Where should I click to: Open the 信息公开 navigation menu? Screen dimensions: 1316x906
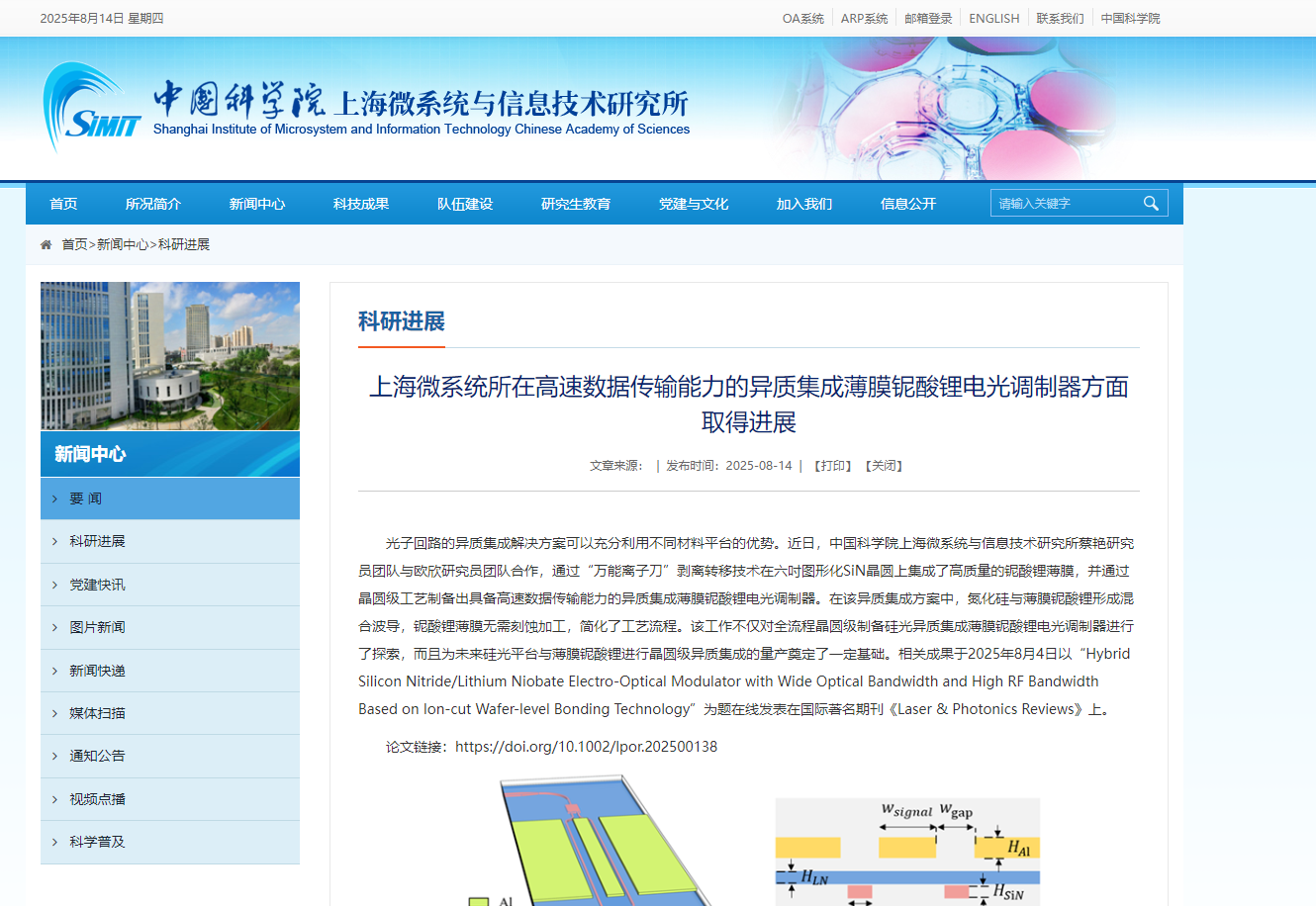[x=908, y=204]
